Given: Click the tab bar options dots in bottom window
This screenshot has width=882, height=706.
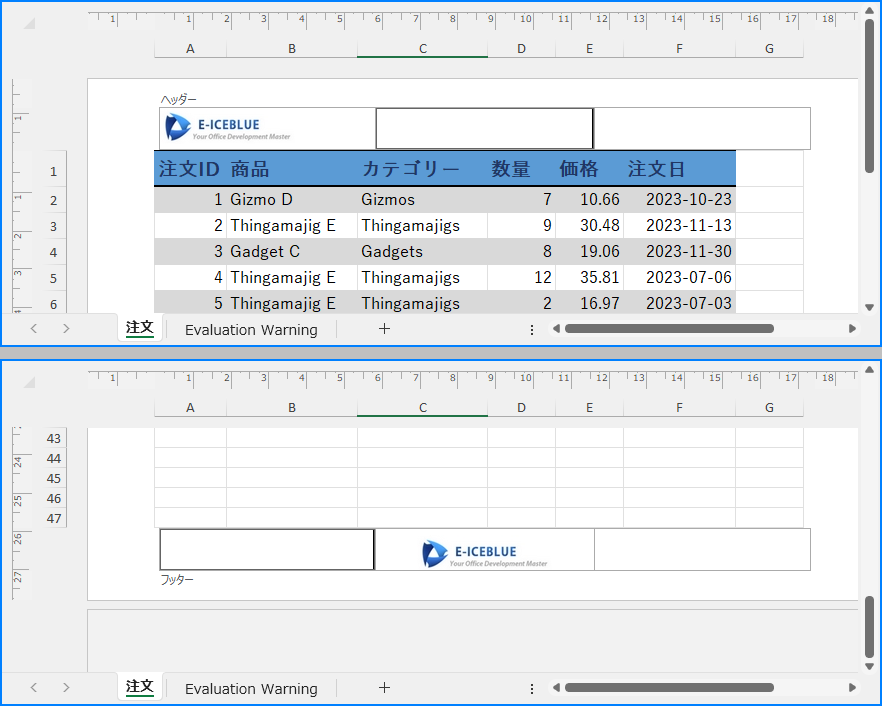Looking at the screenshot, I should tap(532, 689).
